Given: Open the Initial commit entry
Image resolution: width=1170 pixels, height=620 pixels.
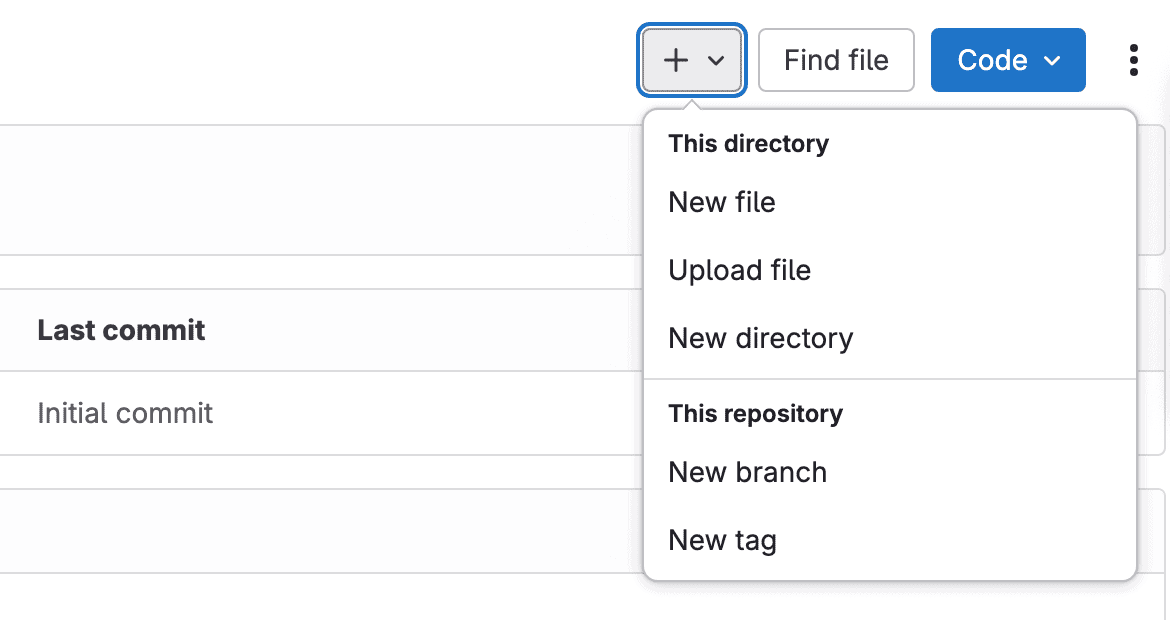Looking at the screenshot, I should click(125, 413).
